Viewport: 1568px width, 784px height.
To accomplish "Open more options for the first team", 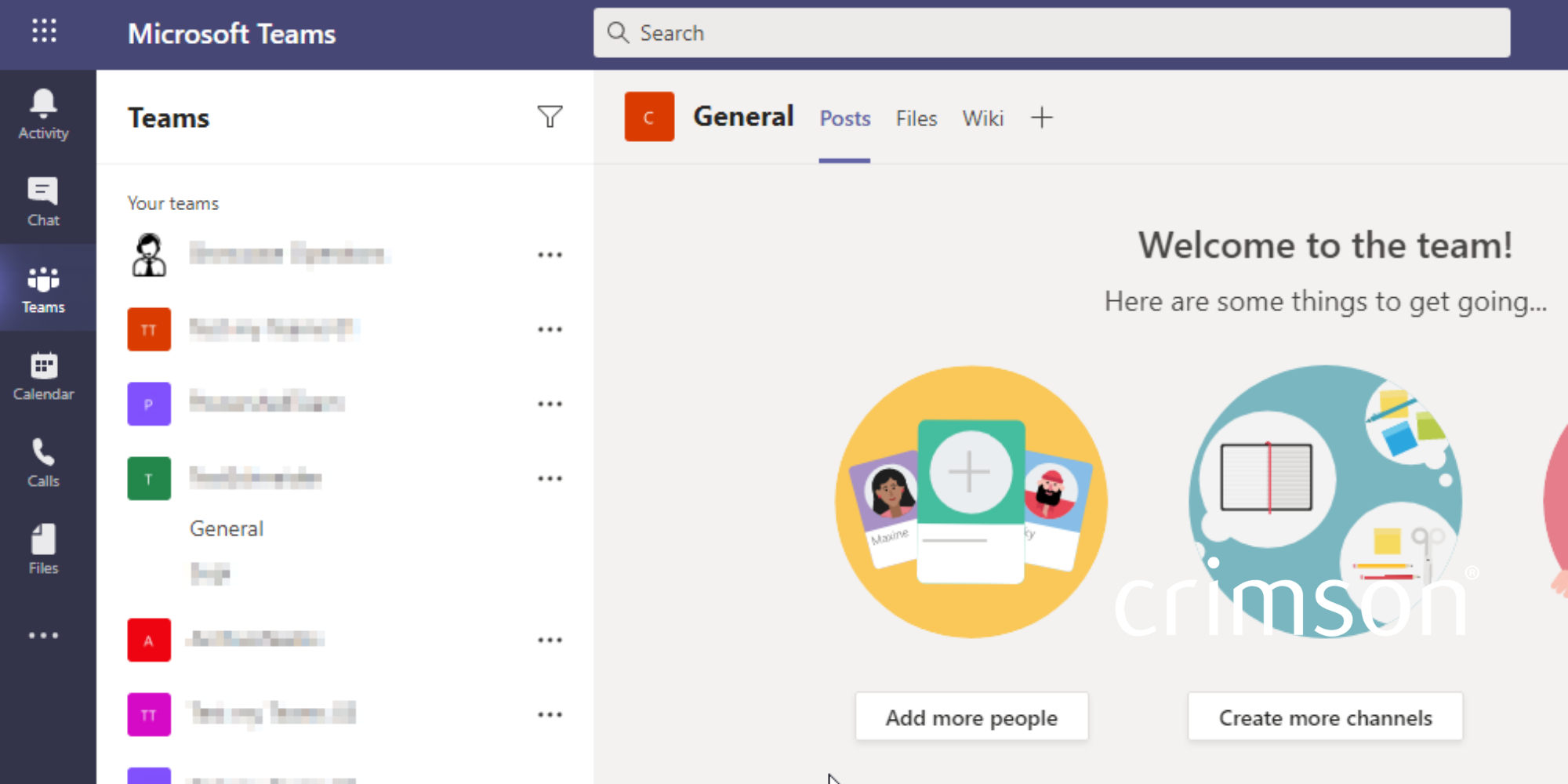I will coord(550,253).
